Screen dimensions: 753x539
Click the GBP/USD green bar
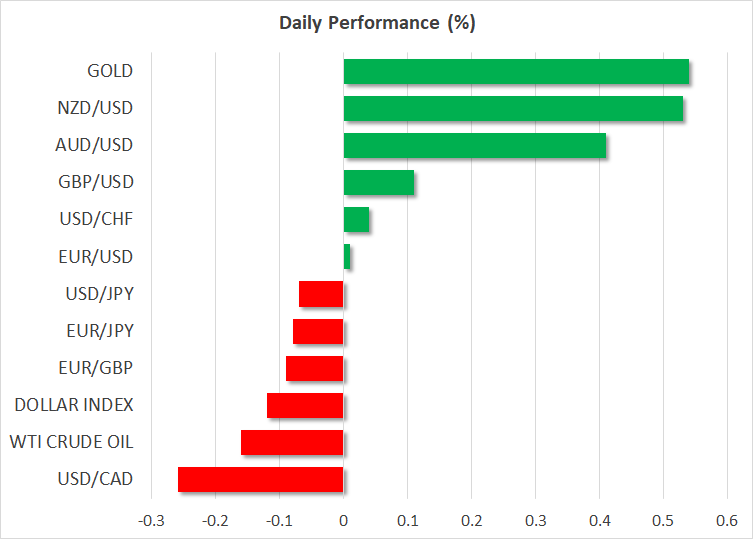379,183
